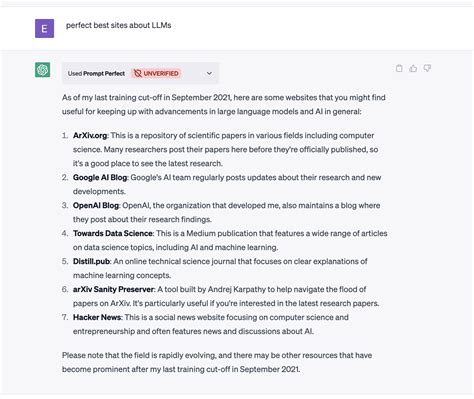Image resolution: width=474 pixels, height=399 pixels.
Task: Copy the response with the clipboard icon
Action: pyautogui.click(x=399, y=68)
